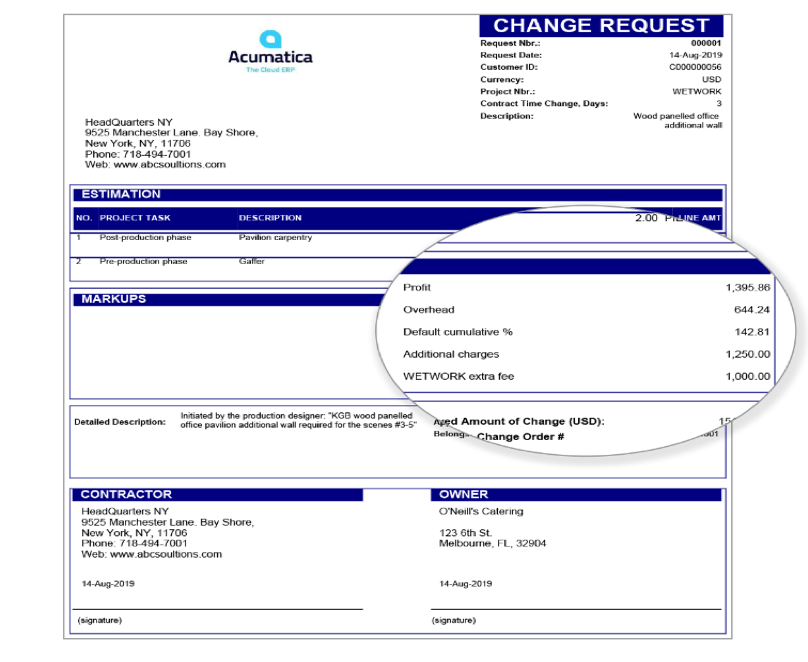Screen dimensions: 808x662
Task: Click Gaffer description cell
Action: click(251, 261)
